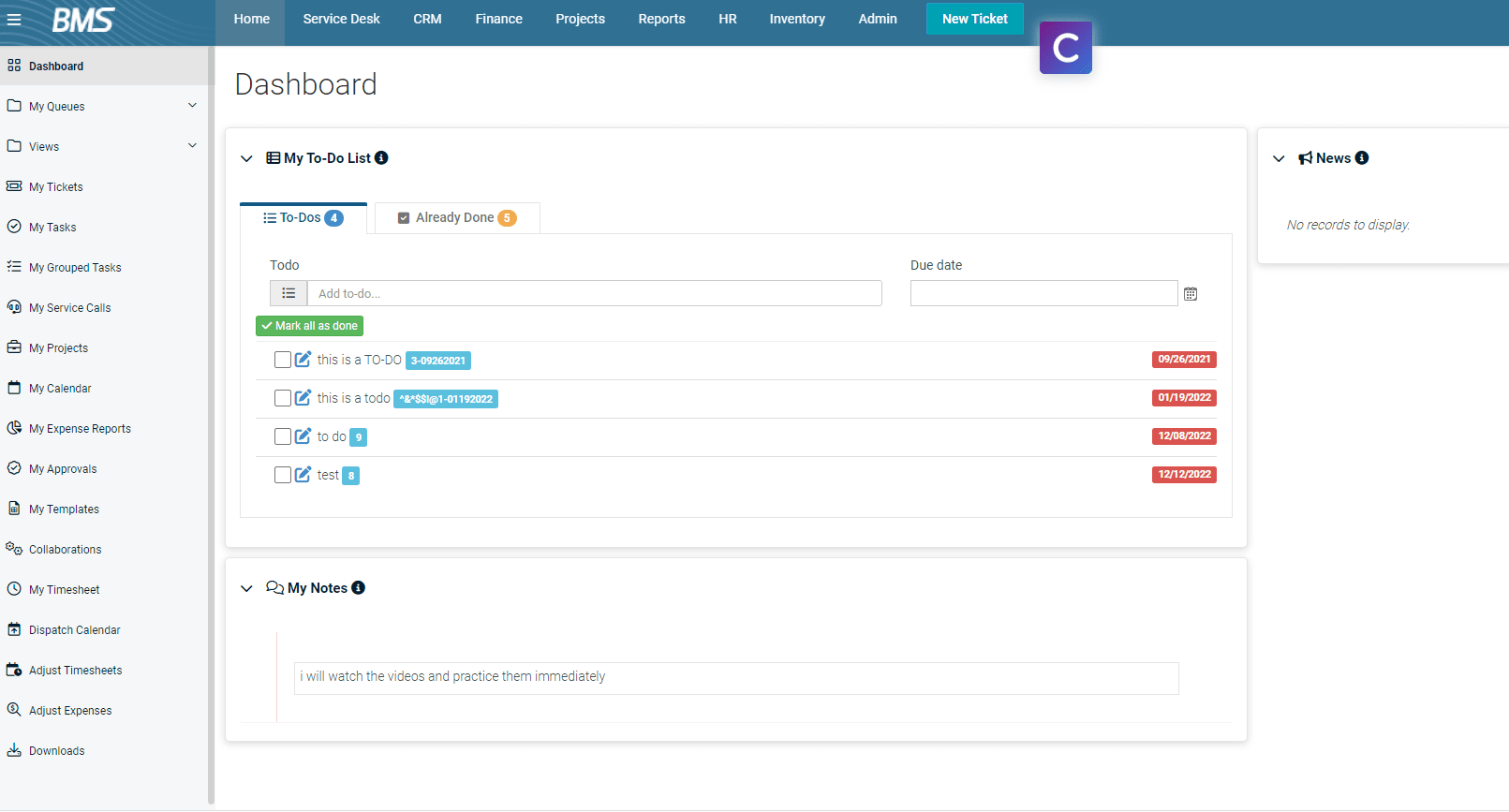Open the due date calendar picker icon
This screenshot has height=812, width=1509.
(x=1191, y=294)
